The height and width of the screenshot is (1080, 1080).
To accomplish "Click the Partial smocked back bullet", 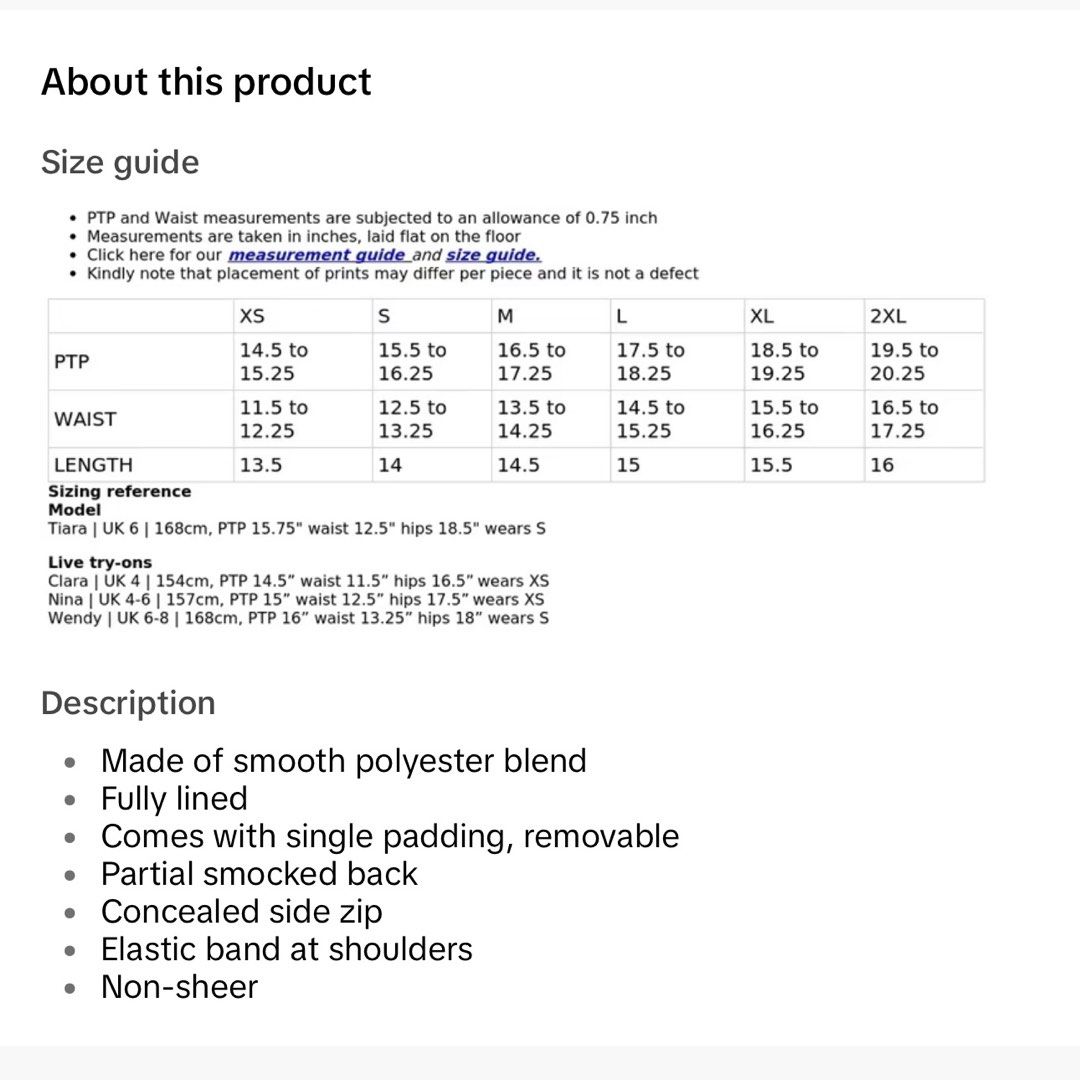I will (259, 874).
